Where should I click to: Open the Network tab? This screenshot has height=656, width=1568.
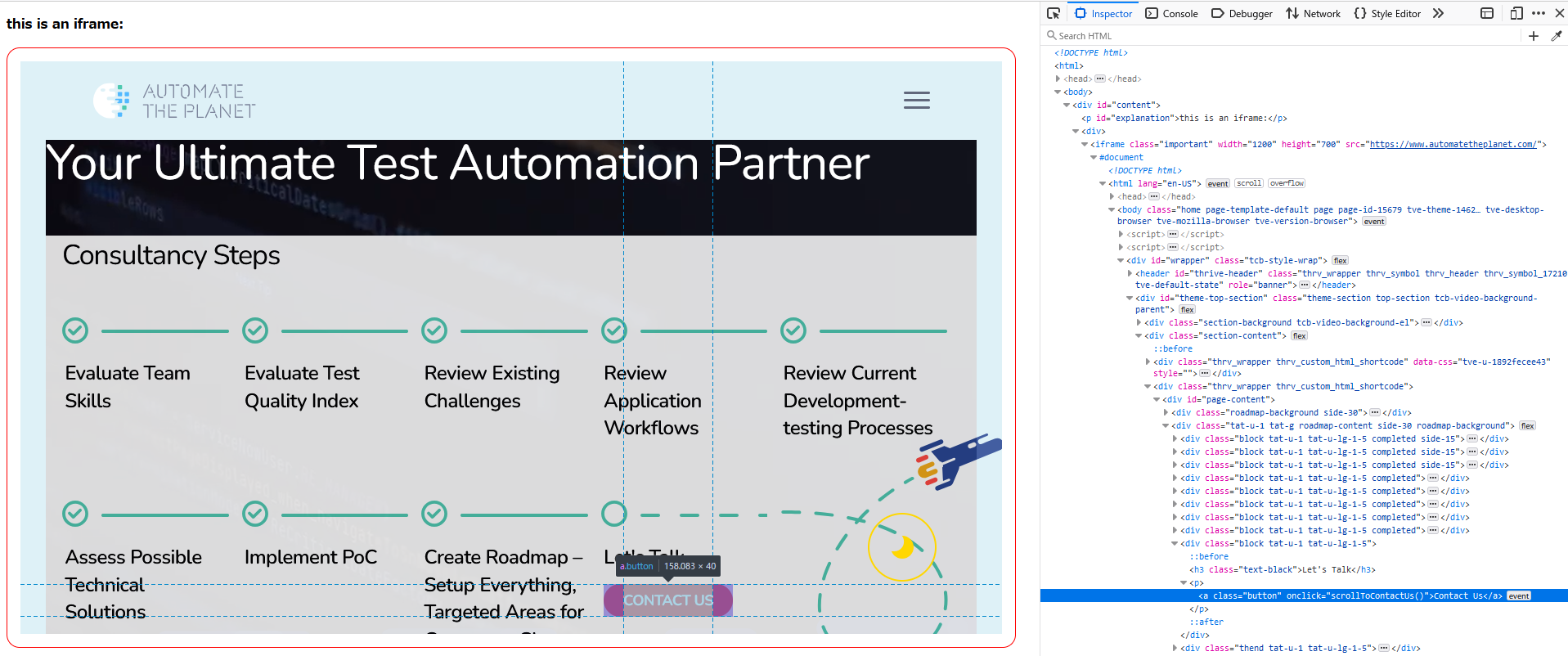(1313, 13)
